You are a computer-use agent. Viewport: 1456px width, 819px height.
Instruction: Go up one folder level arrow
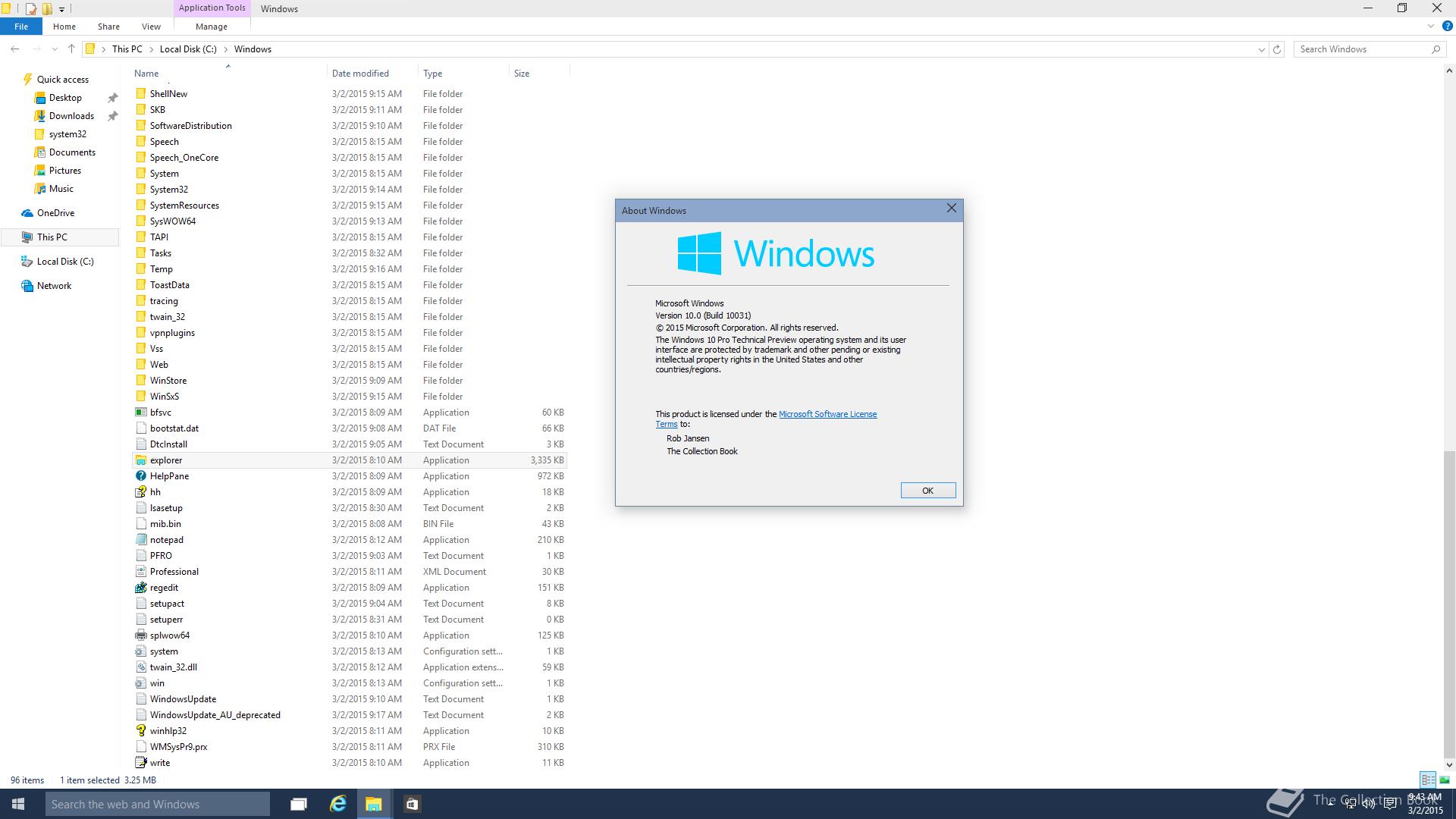pos(71,49)
